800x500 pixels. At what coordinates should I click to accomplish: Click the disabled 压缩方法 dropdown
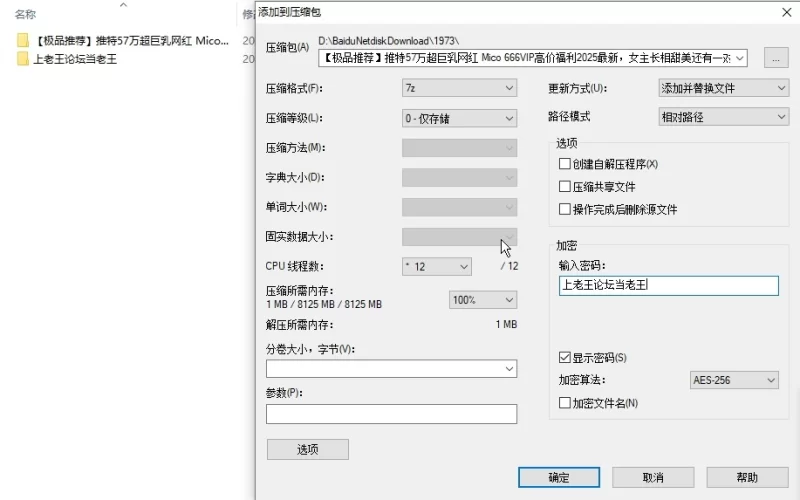(459, 148)
